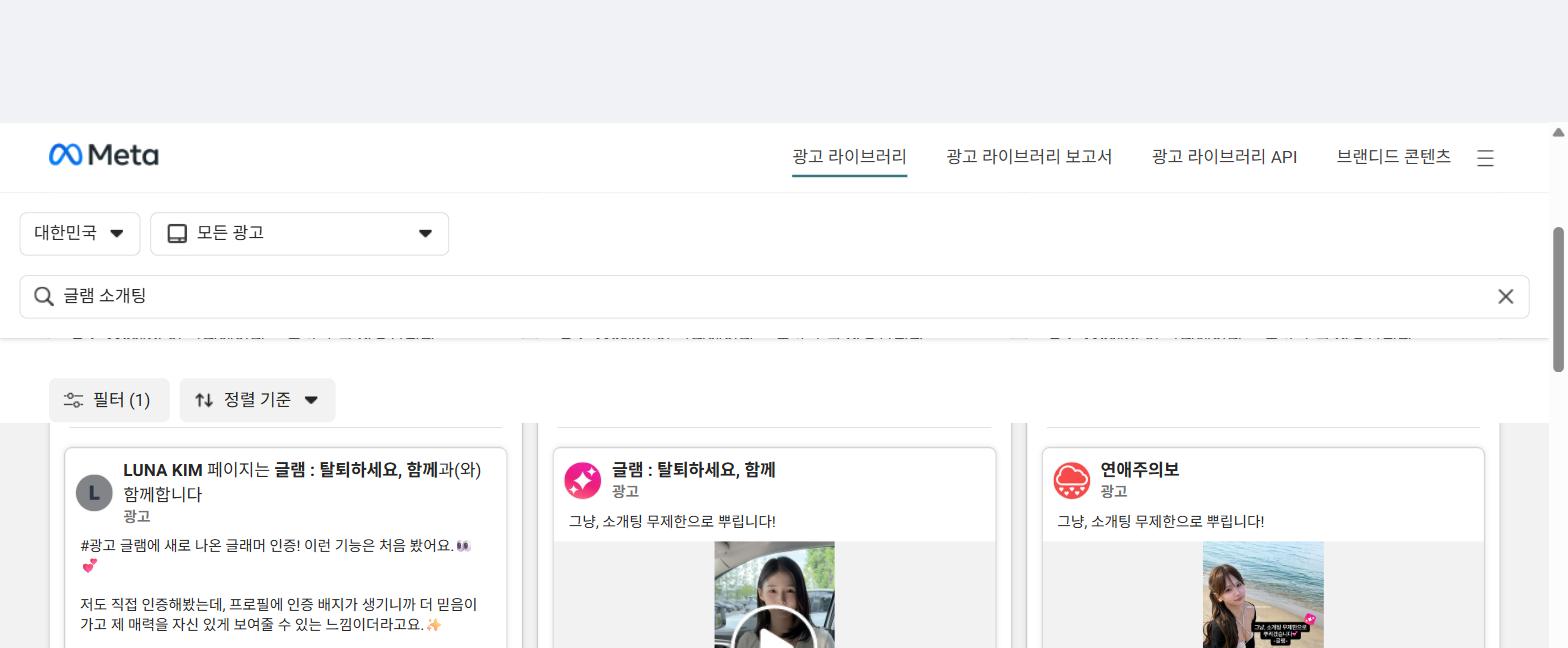
Task: Open 브랜디드 콘텐츠 tab
Action: pyautogui.click(x=1393, y=156)
